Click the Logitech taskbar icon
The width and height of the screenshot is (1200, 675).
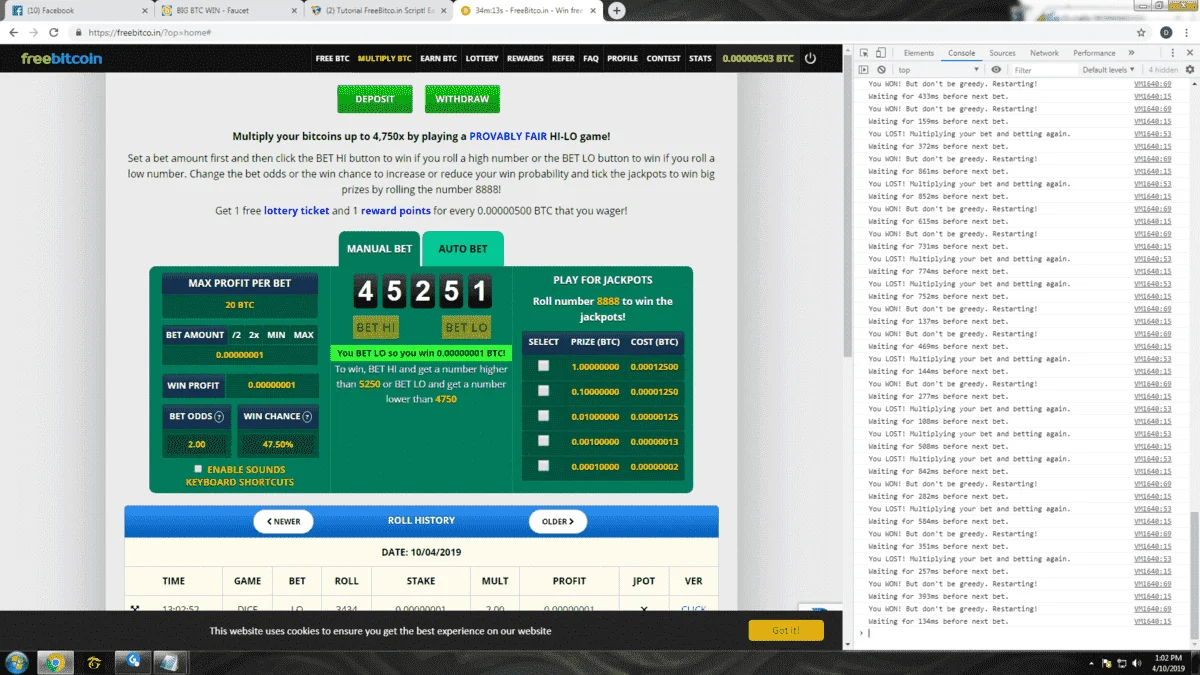[x=131, y=662]
